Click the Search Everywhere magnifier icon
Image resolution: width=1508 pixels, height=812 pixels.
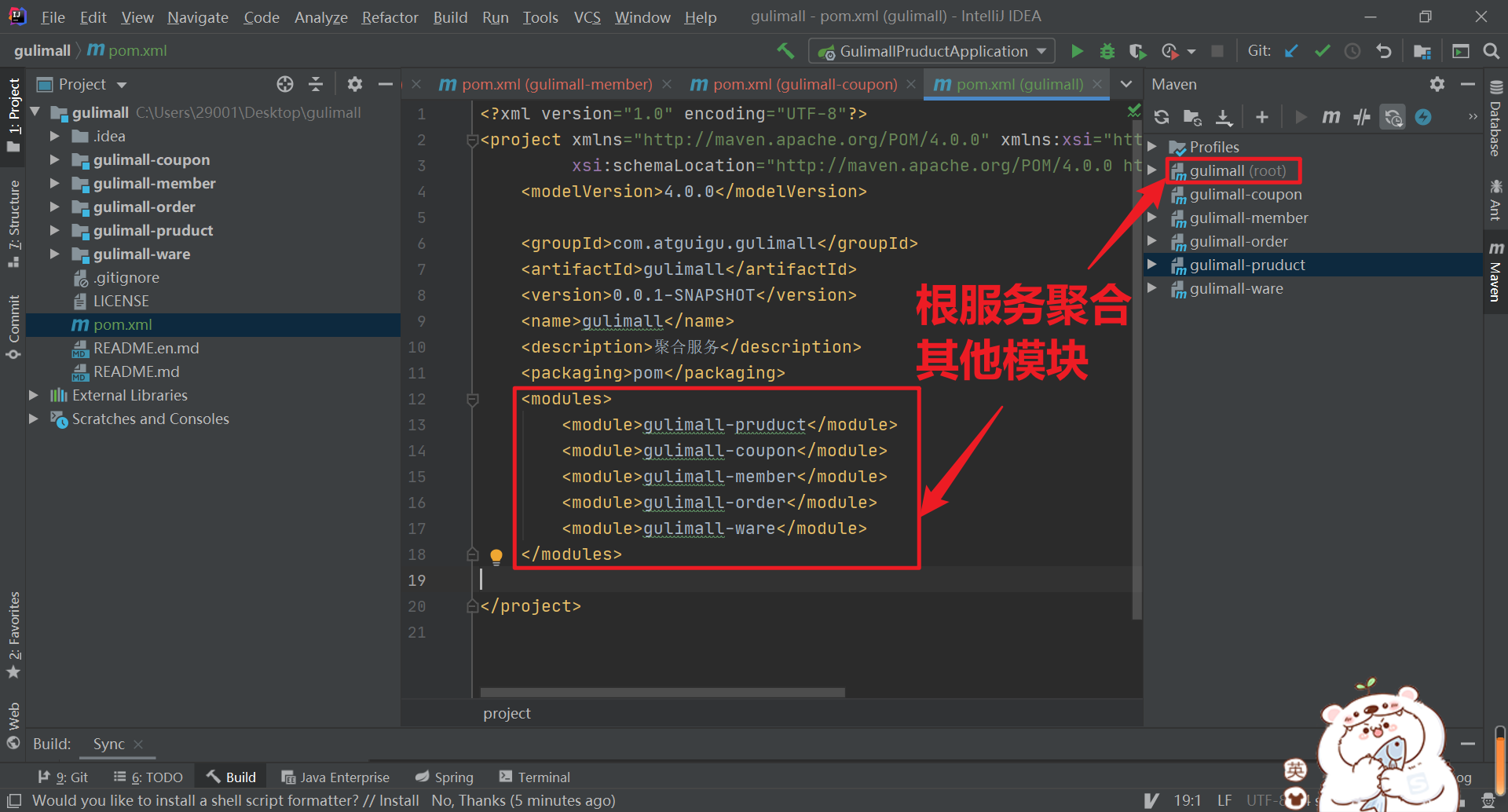(1491, 51)
